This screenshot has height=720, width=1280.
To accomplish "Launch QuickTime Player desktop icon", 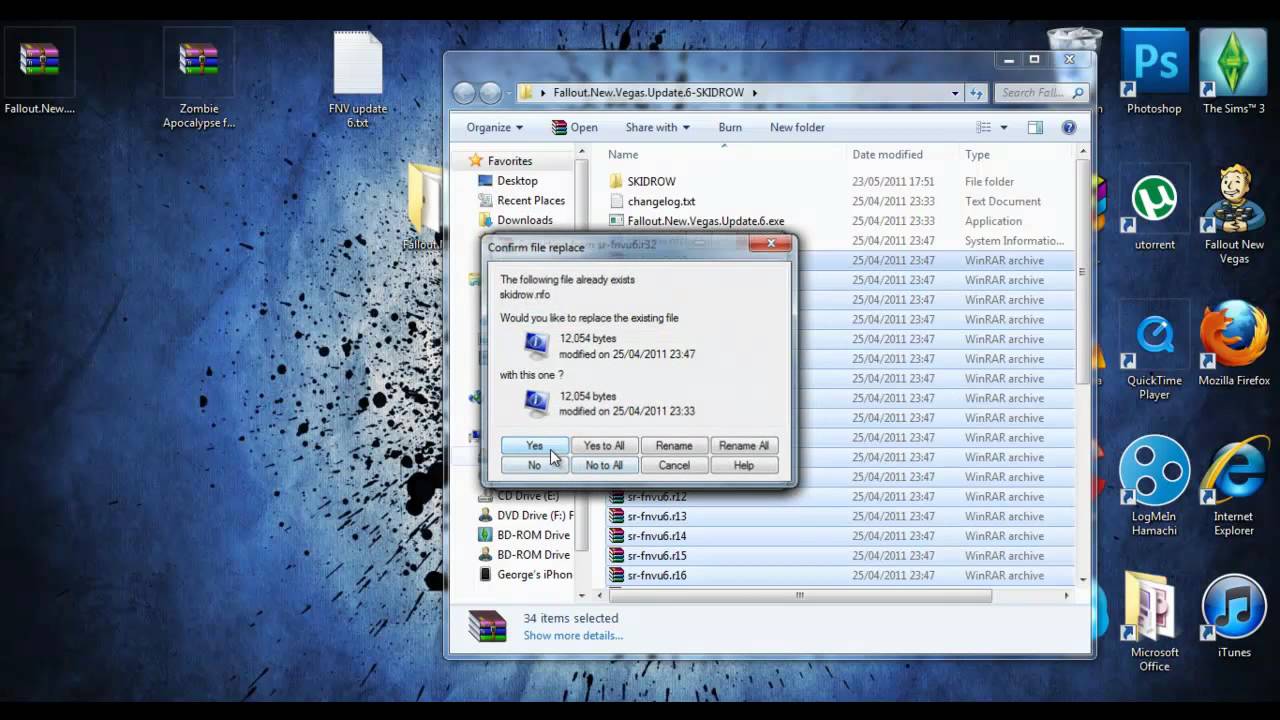I will click(1154, 350).
